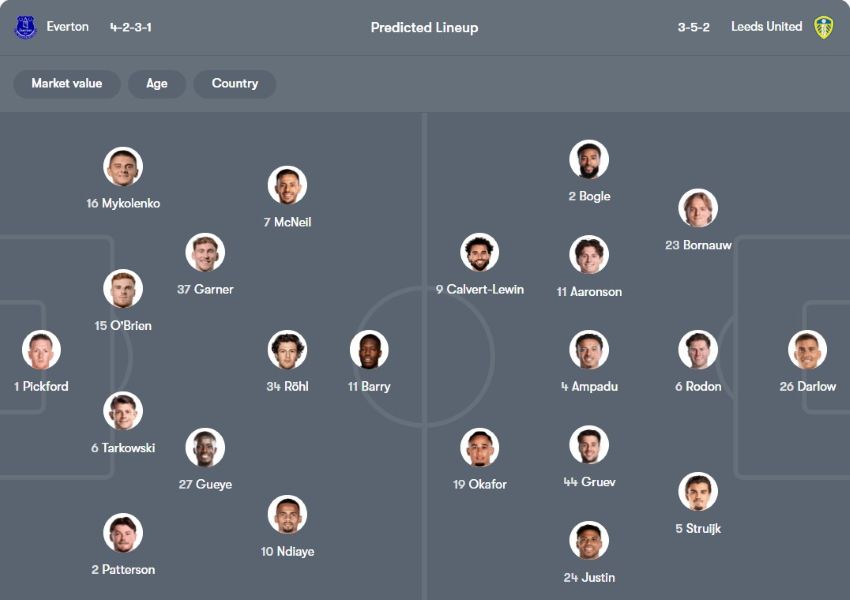The image size is (850, 600).
Task: Open McNeil's player avatar
Action: point(287,186)
